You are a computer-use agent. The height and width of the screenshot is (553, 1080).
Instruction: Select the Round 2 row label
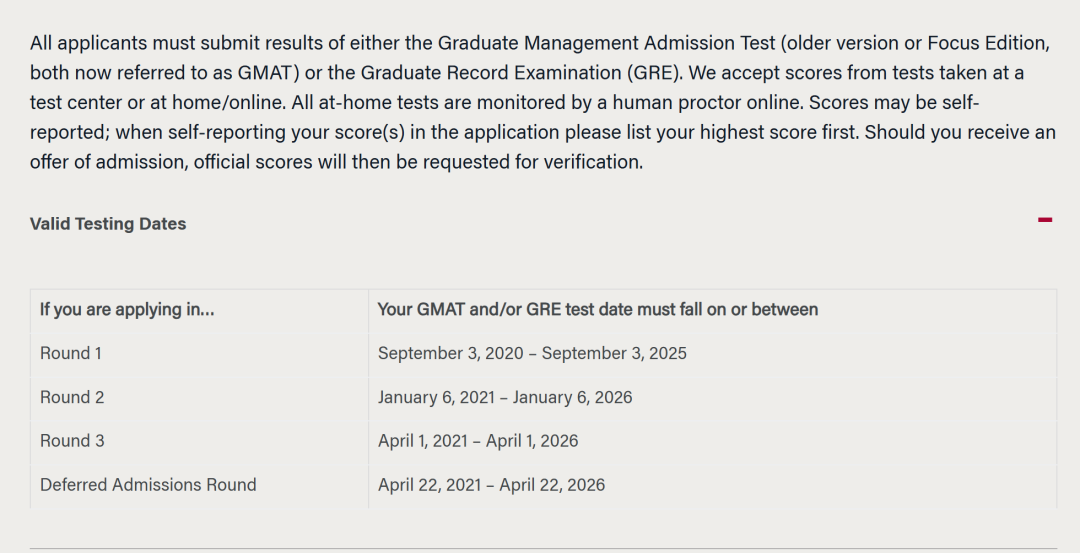click(72, 397)
